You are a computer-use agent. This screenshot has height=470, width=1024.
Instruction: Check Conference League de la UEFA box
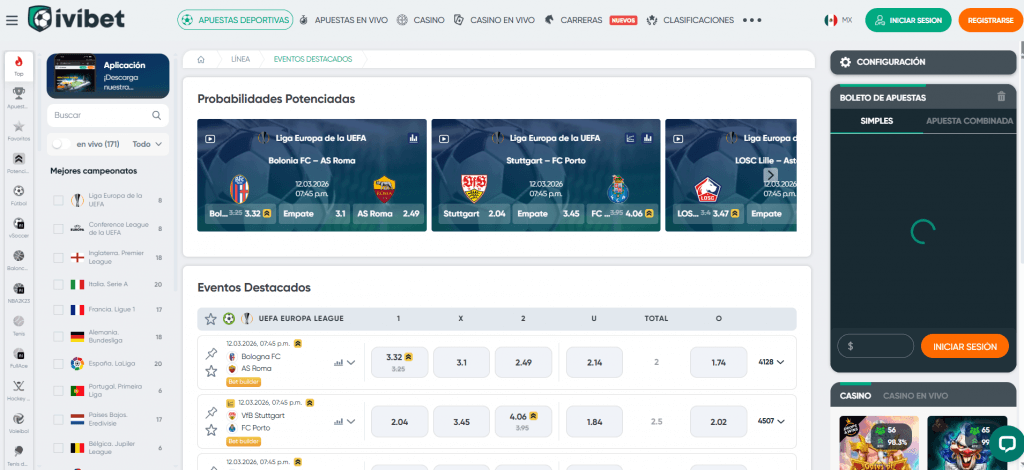(59, 228)
